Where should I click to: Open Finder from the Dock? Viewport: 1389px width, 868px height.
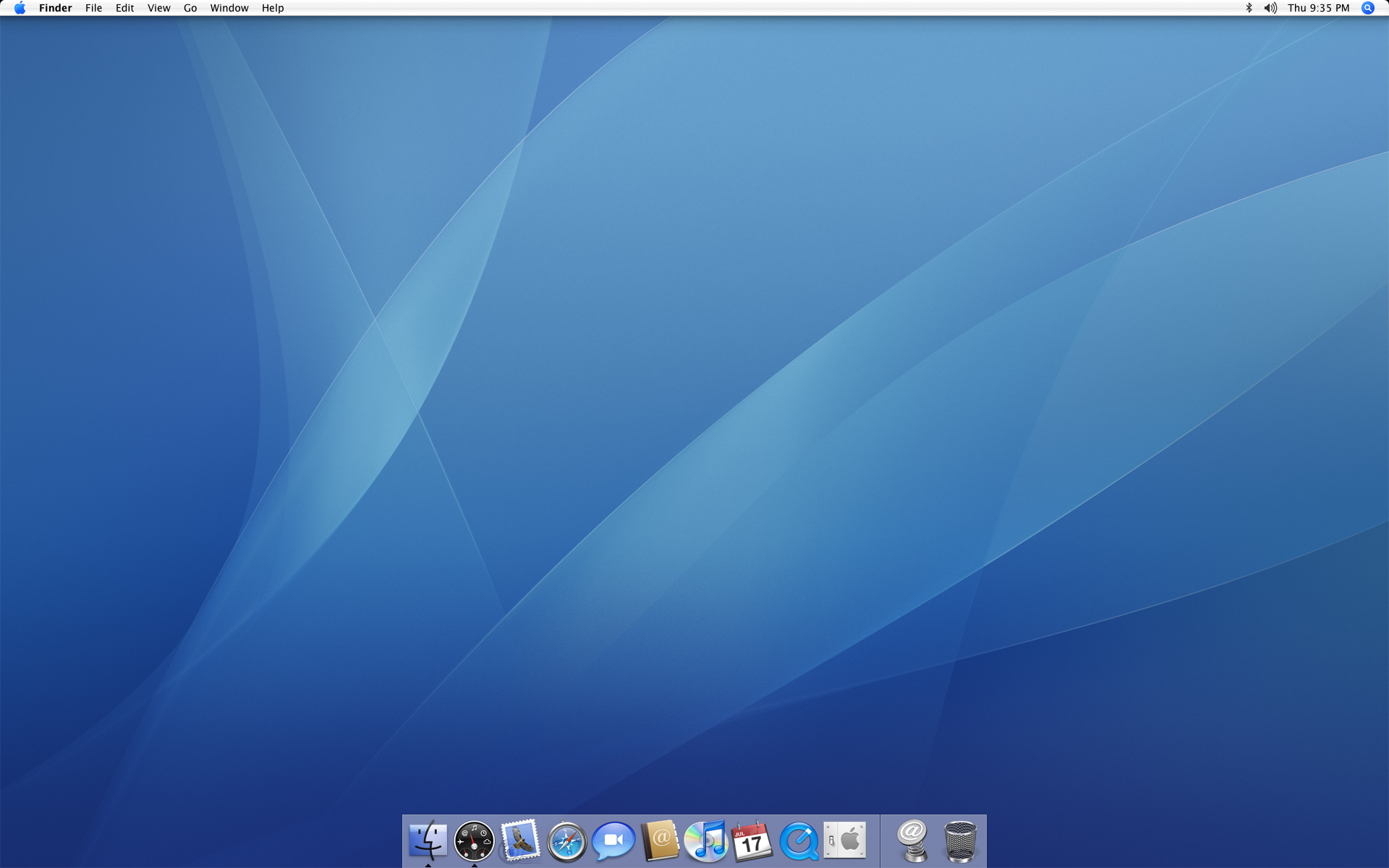pos(428,841)
